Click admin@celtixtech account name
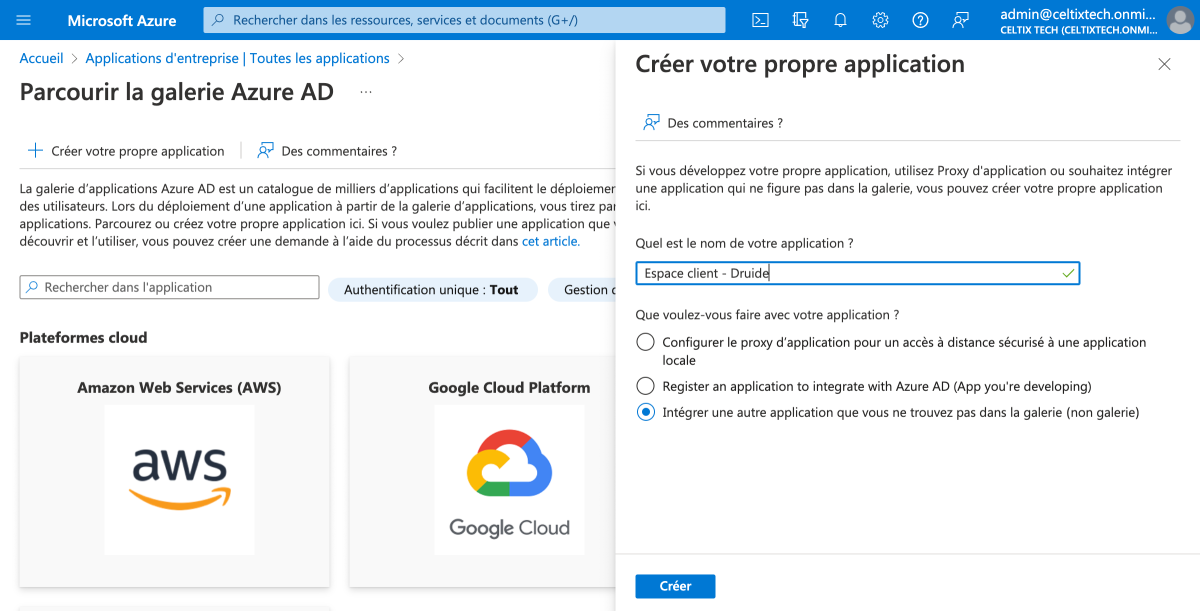Screen dimensions: 1200x611 pos(1077,14)
